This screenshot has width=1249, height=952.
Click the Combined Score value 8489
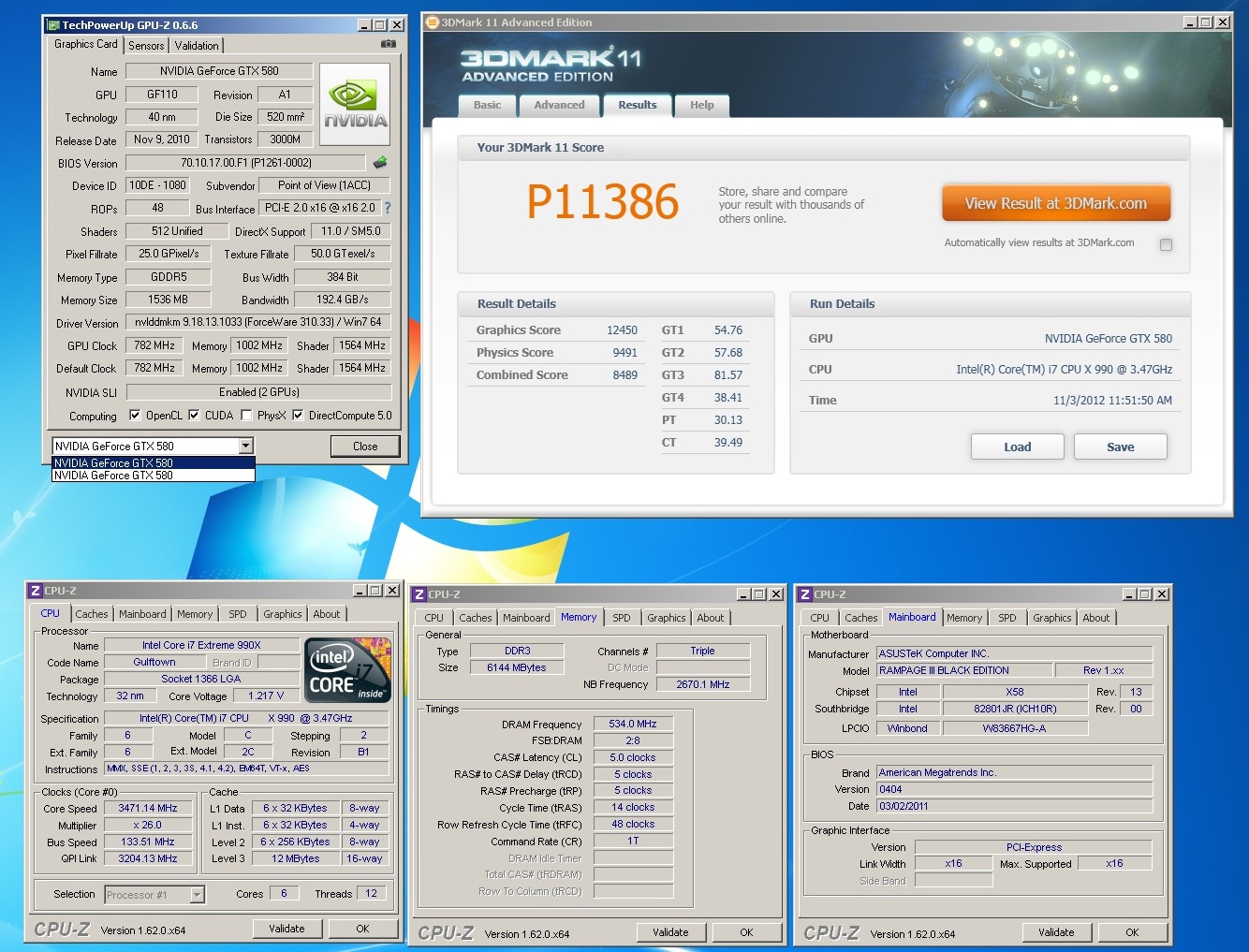coord(624,375)
